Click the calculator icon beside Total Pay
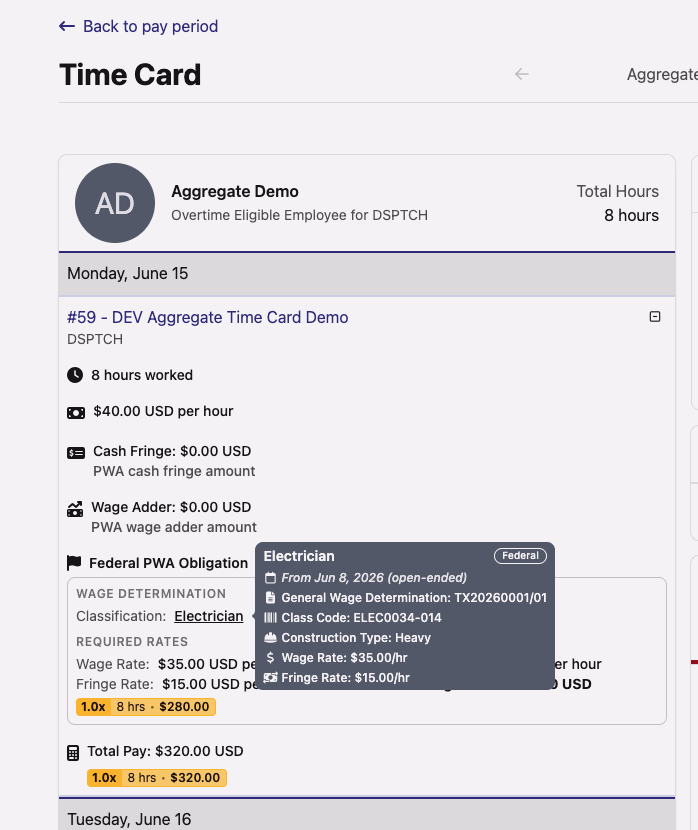The image size is (698, 830). pyautogui.click(x=73, y=753)
